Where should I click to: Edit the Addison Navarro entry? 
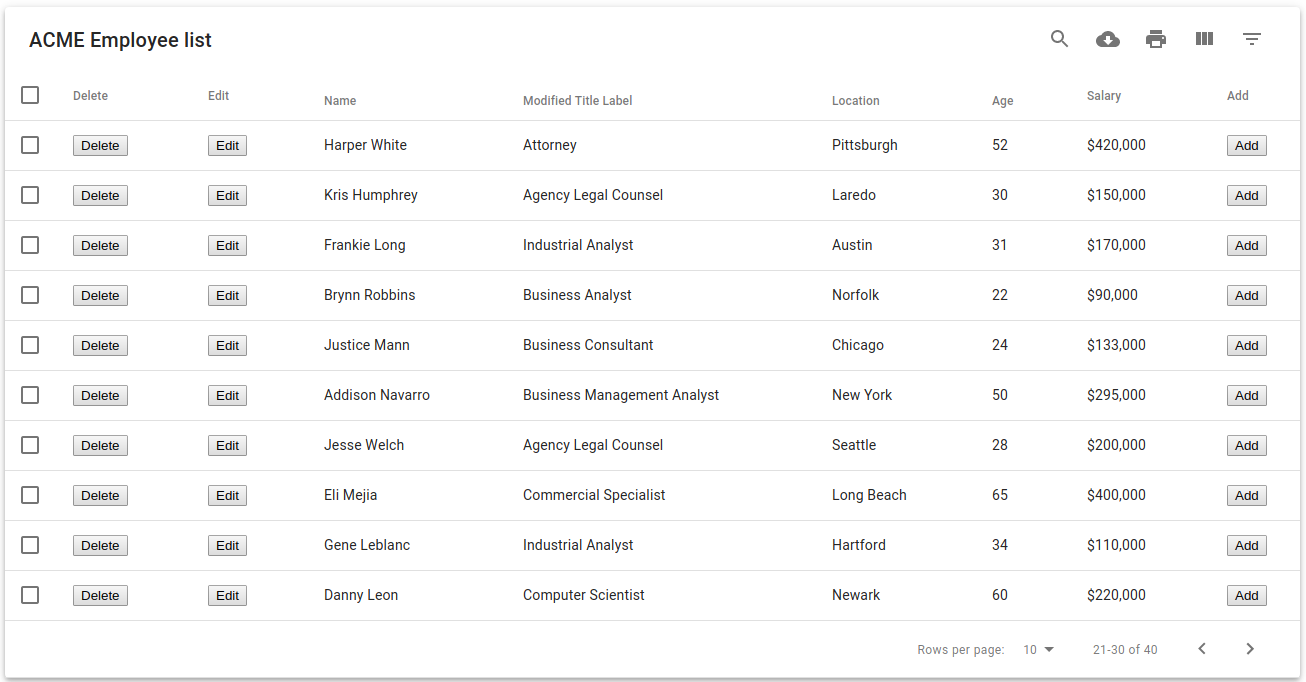227,395
